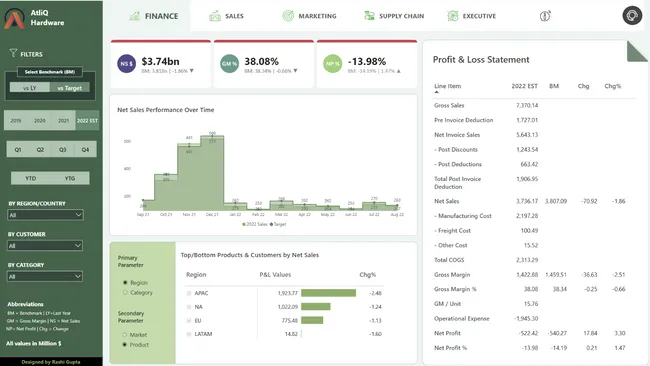
Task: Click the NA net sales bar
Action: 316,307
